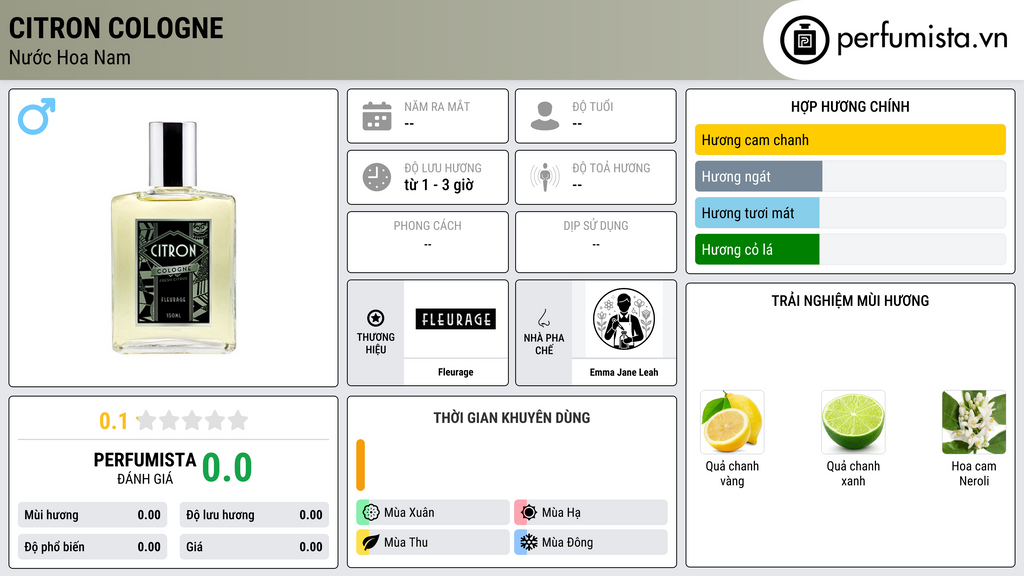Click the Hương cam chanh yellow bar

coord(850,140)
